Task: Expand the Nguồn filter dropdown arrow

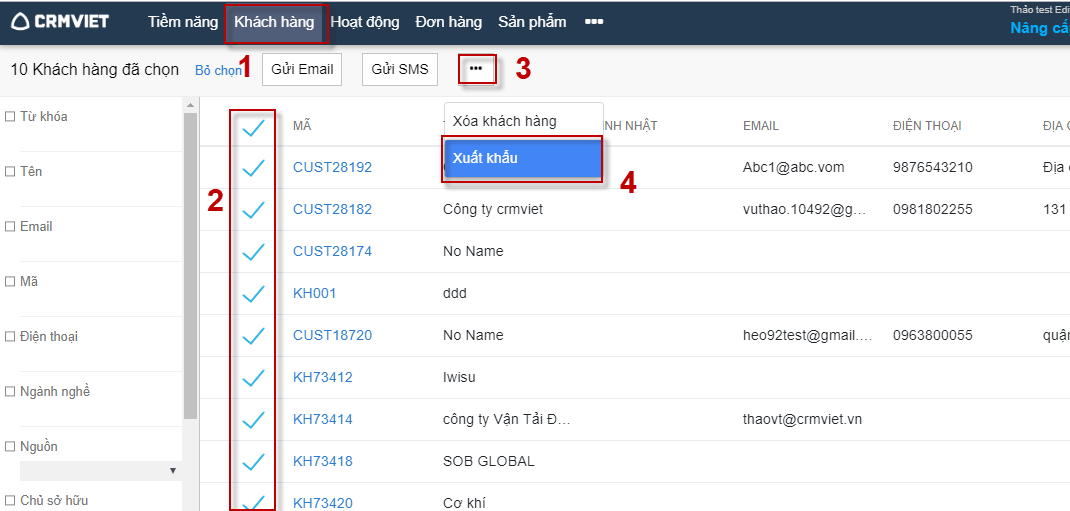Action: pyautogui.click(x=172, y=471)
